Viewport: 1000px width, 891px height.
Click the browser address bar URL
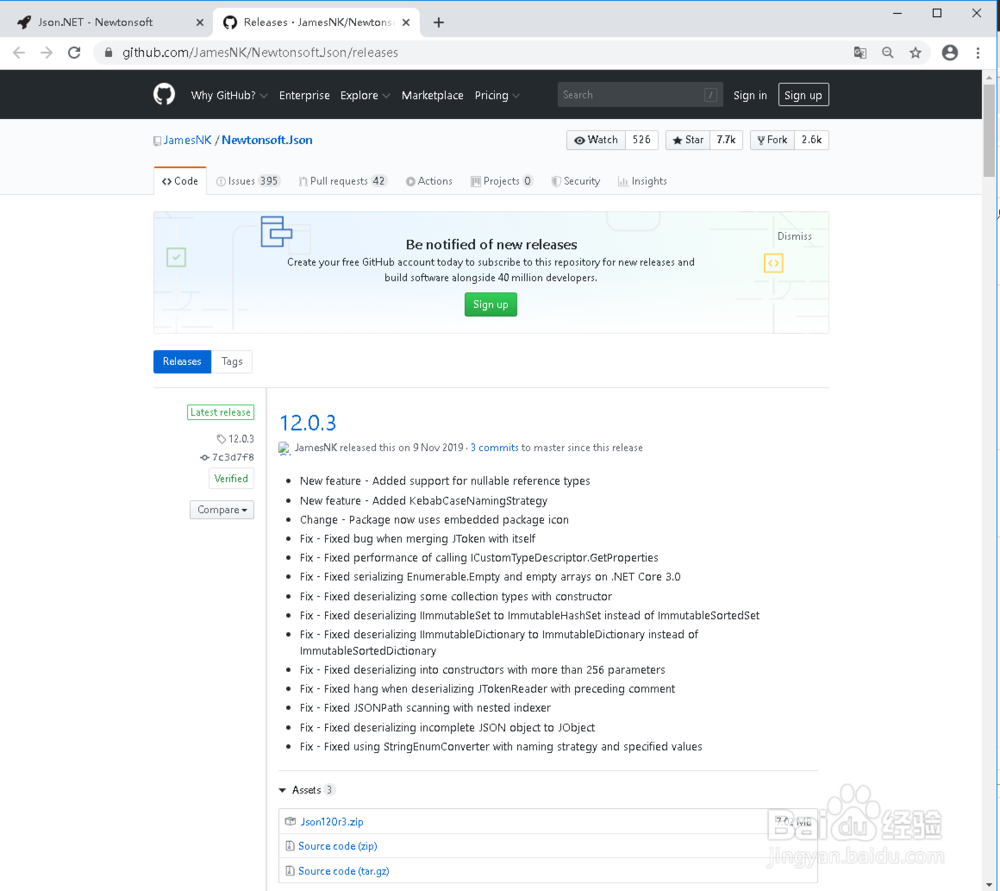coord(260,53)
